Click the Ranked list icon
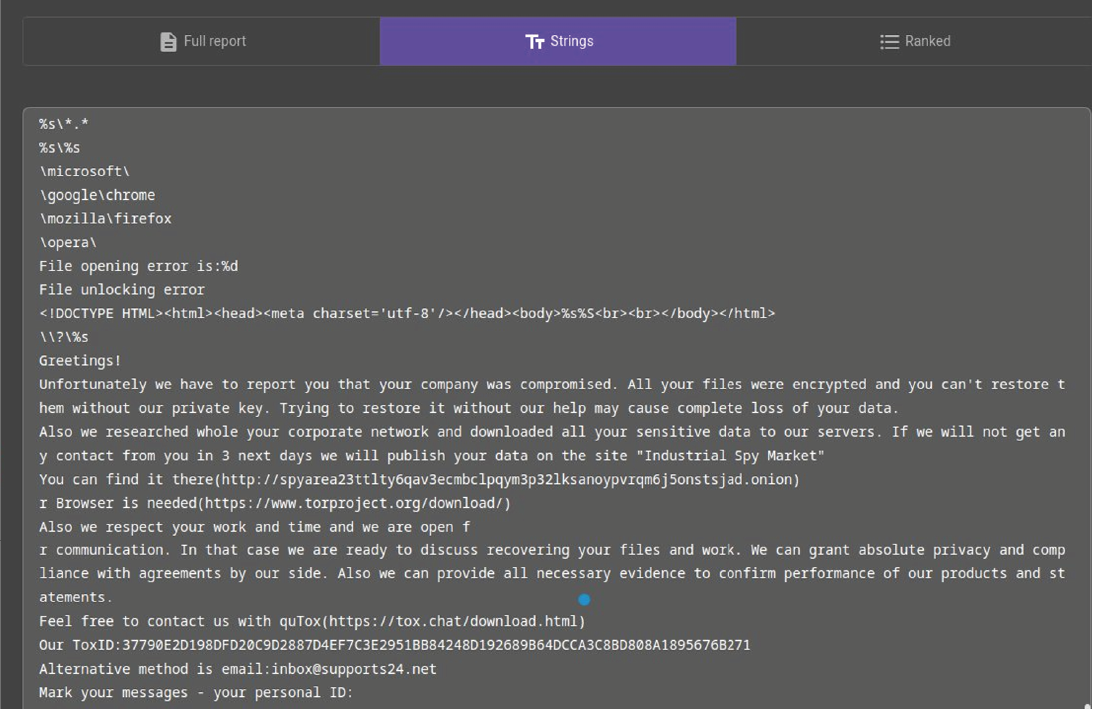1094x710 pixels. click(x=889, y=42)
